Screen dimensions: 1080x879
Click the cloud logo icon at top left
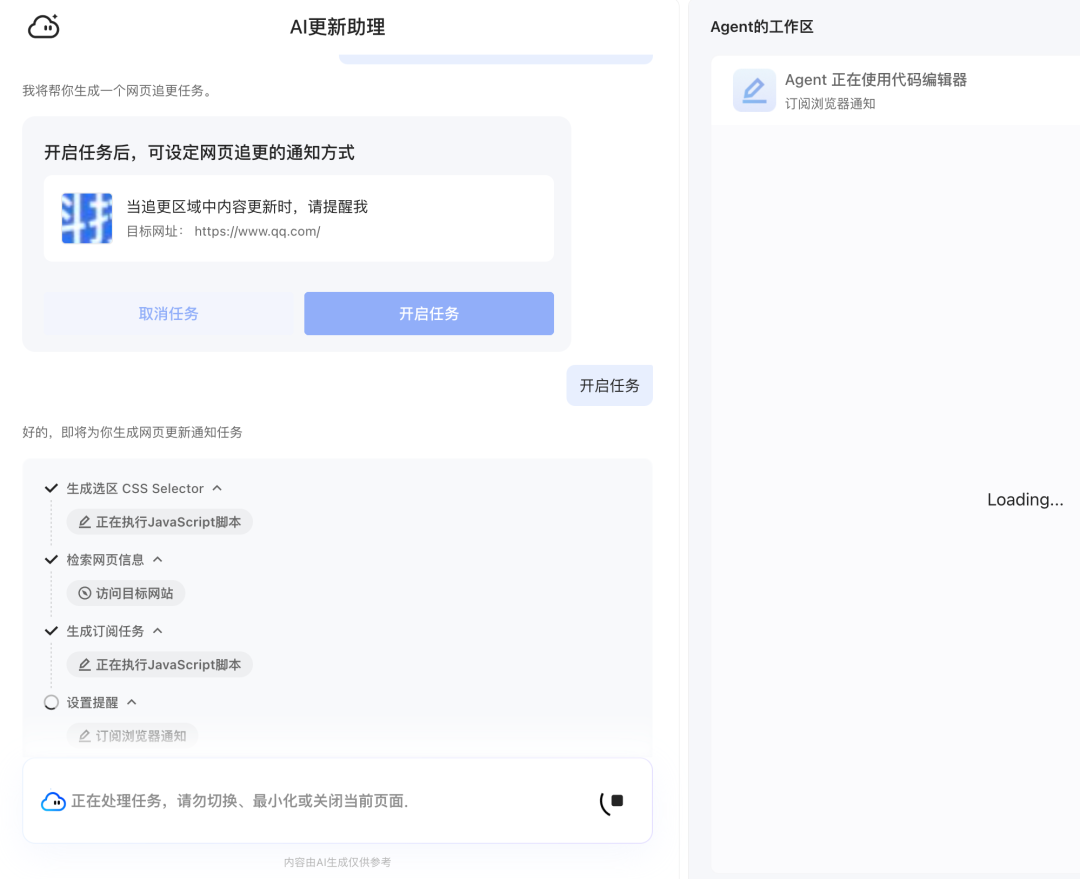pyautogui.click(x=44, y=27)
